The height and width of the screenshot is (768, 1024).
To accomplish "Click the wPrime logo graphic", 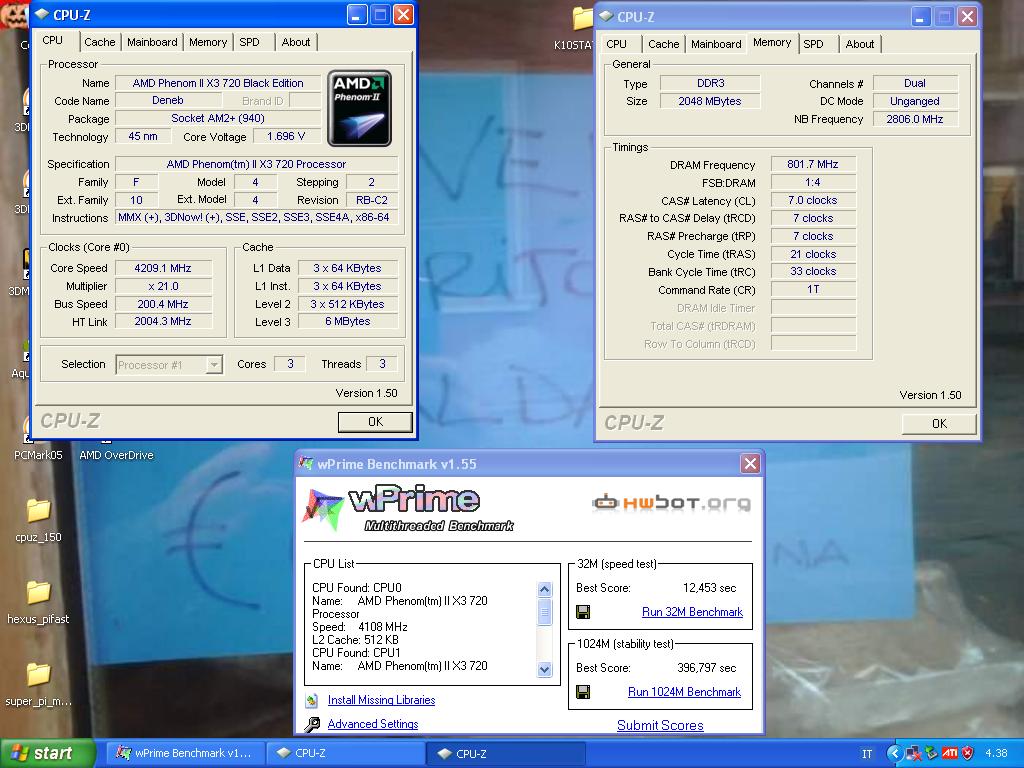I will (x=408, y=508).
